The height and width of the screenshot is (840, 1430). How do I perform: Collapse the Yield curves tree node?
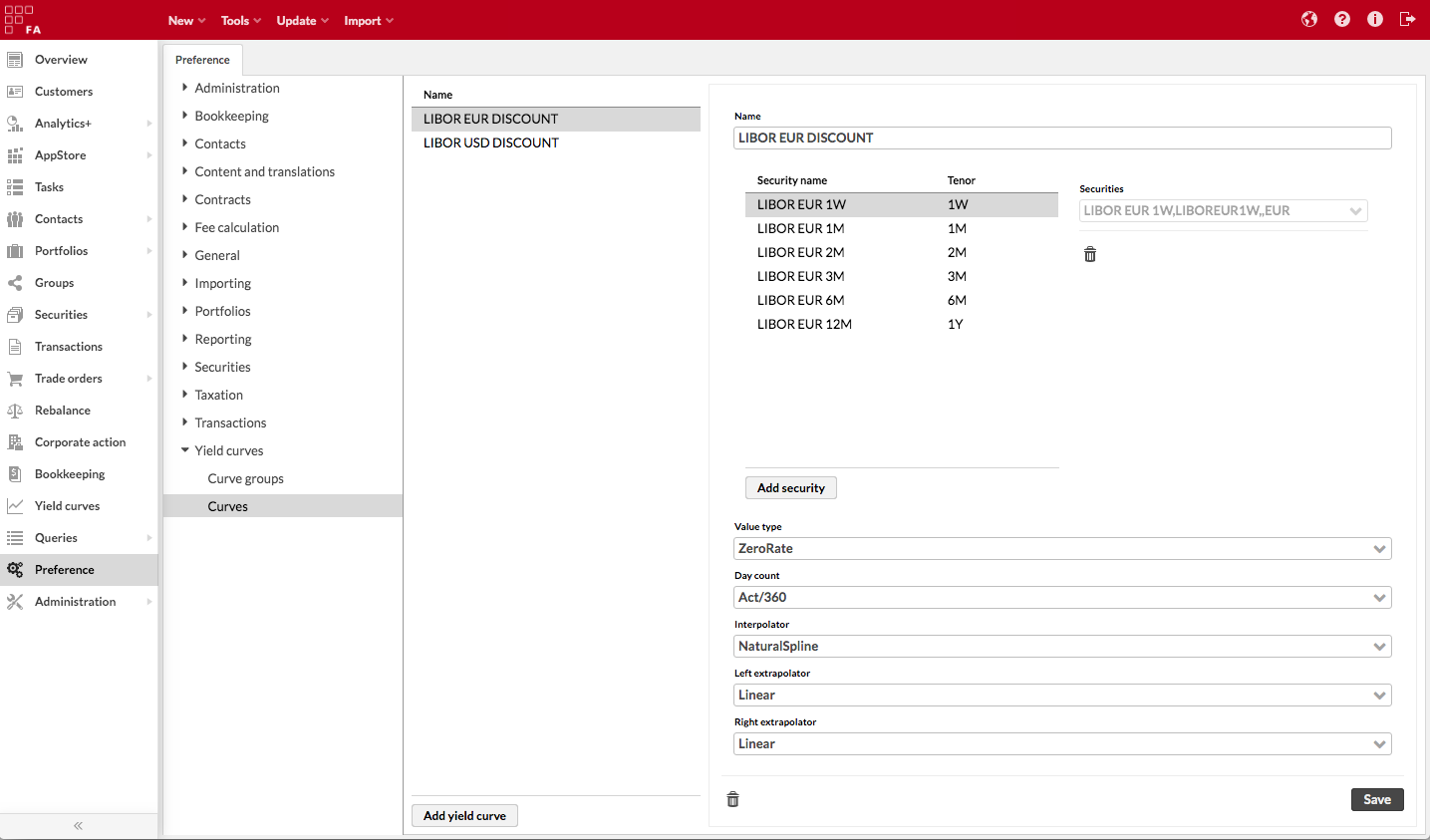tap(185, 450)
